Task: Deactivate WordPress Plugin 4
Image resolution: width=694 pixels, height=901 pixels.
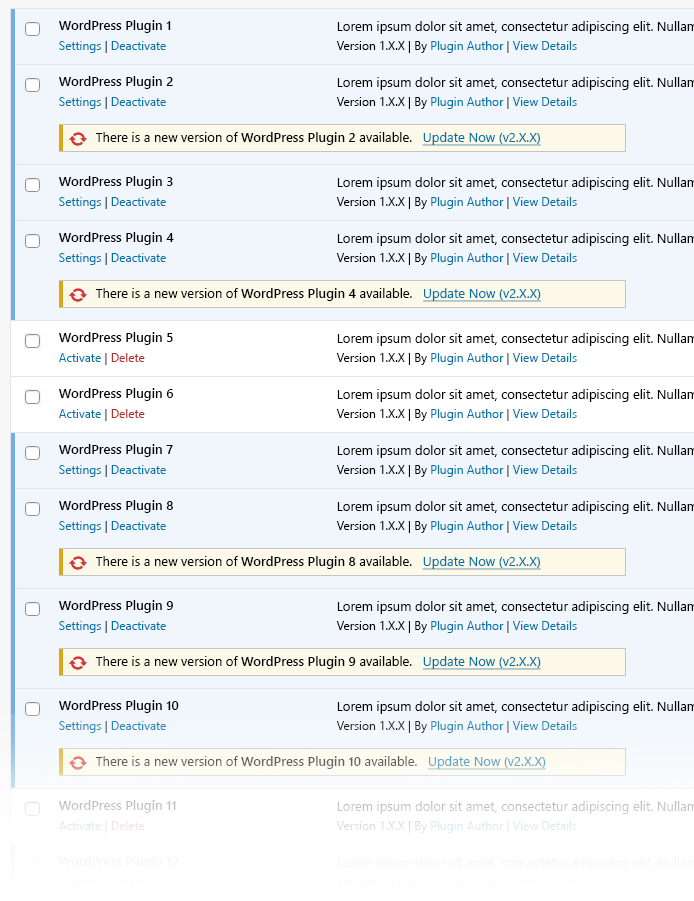Action: click(x=138, y=258)
